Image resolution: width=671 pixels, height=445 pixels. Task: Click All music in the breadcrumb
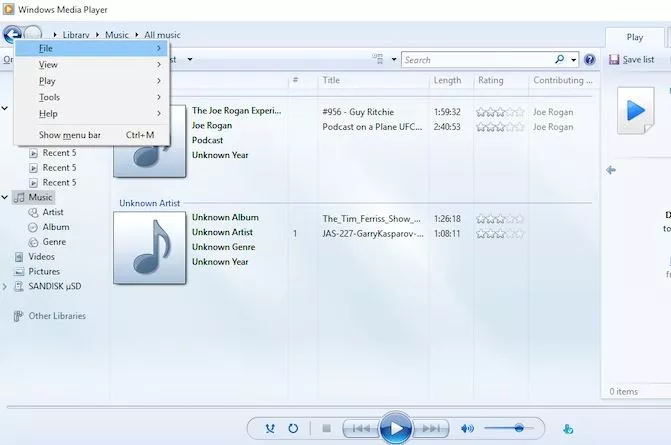[x=162, y=35]
